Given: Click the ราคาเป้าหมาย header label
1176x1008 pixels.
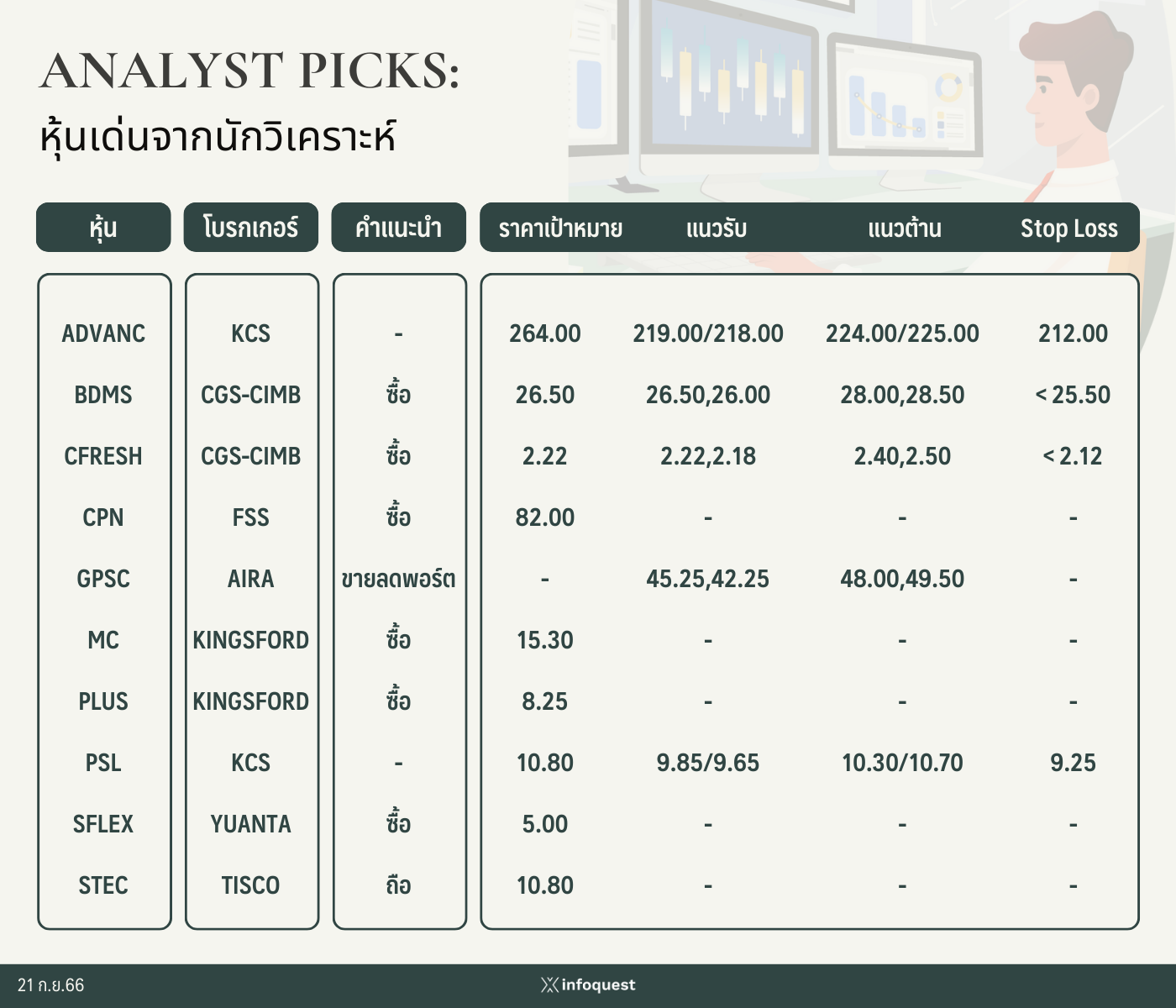Looking at the screenshot, I should (x=560, y=228).
